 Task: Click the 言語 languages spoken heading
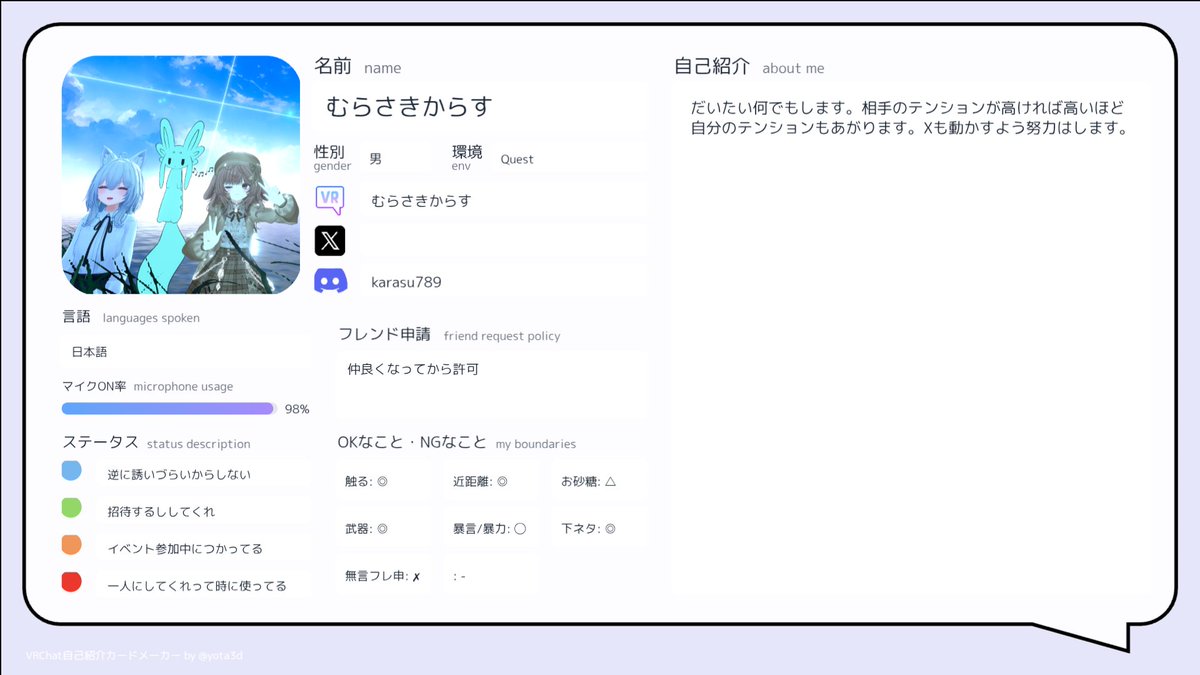pos(131,317)
